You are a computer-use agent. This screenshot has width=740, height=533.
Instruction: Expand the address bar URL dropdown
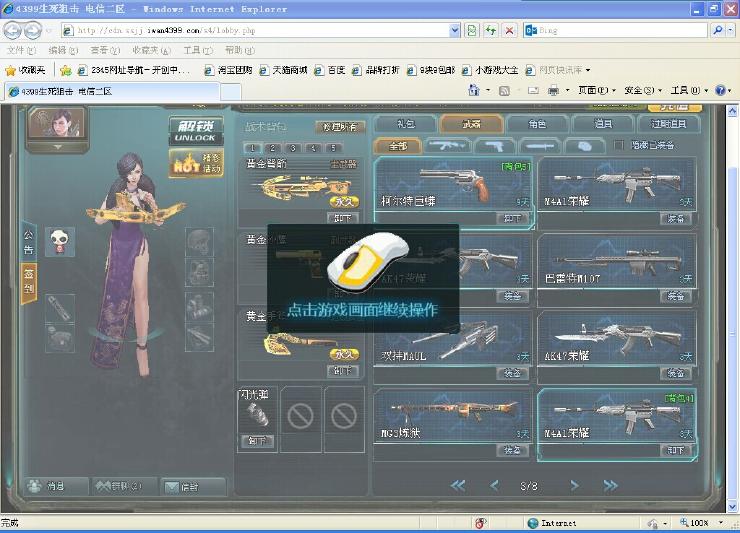454,30
